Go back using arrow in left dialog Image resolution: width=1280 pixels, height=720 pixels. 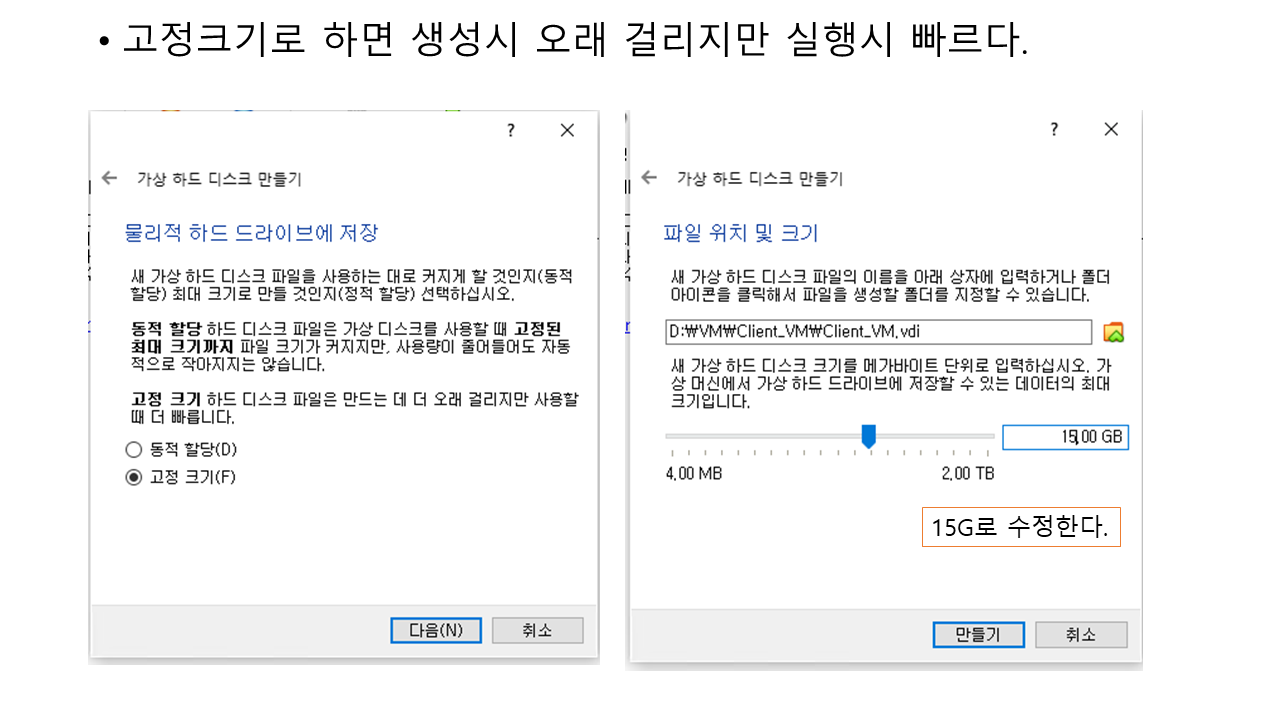point(110,178)
